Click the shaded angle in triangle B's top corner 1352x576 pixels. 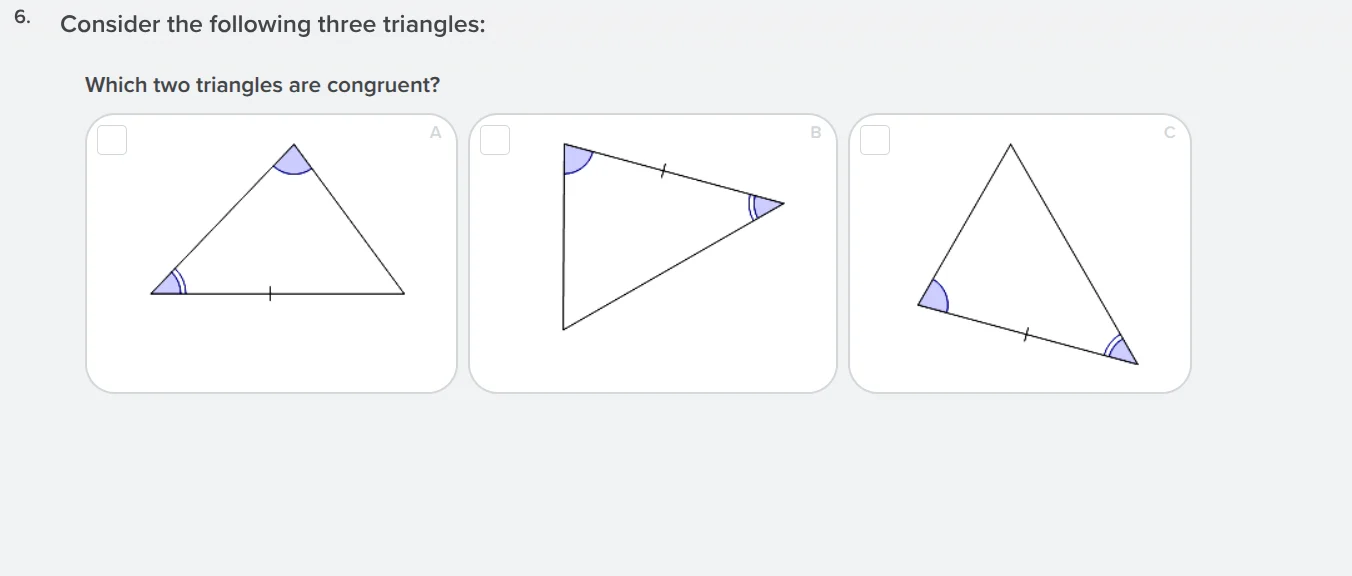pos(578,160)
